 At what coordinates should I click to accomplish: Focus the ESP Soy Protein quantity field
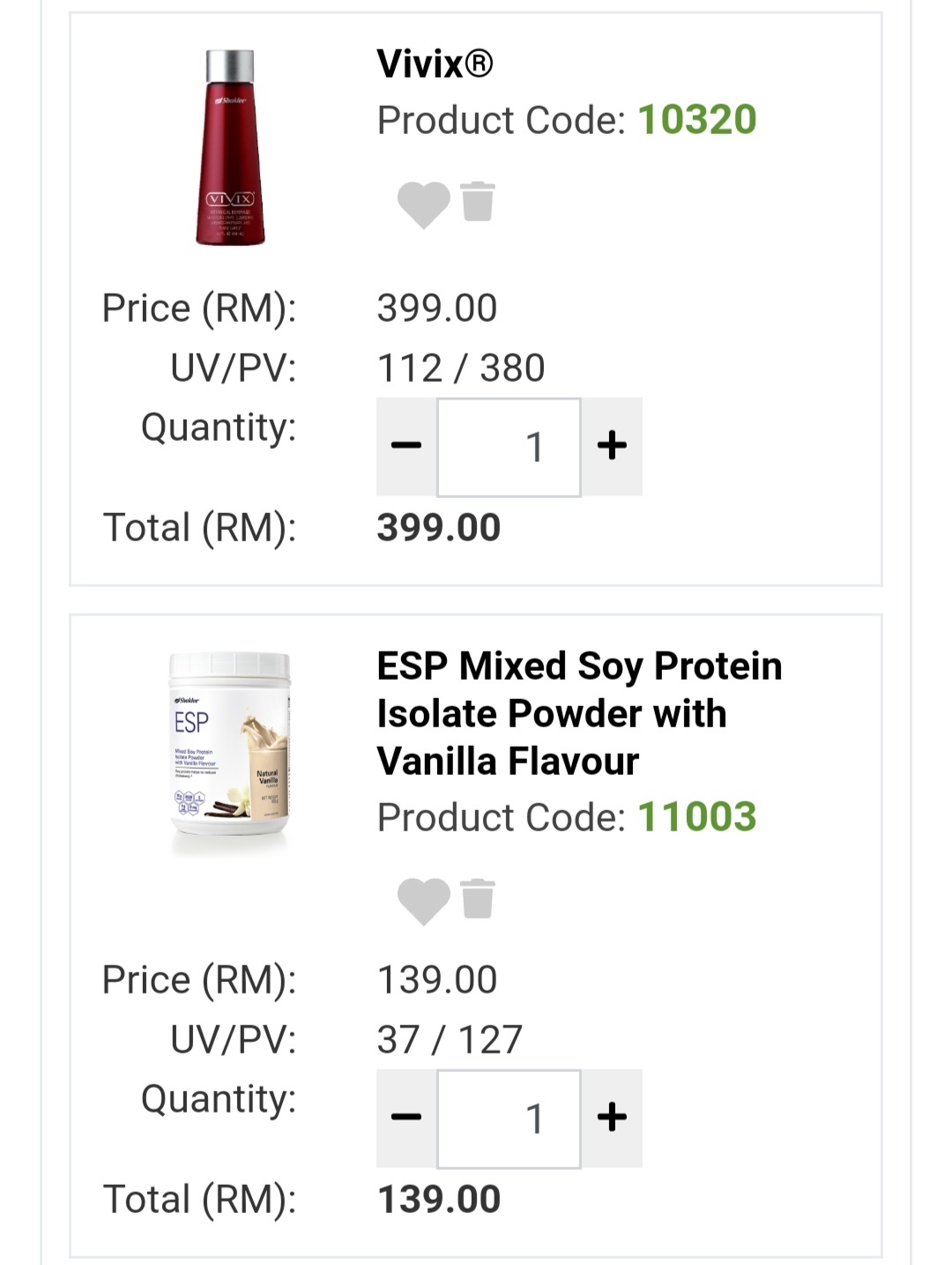click(509, 1119)
